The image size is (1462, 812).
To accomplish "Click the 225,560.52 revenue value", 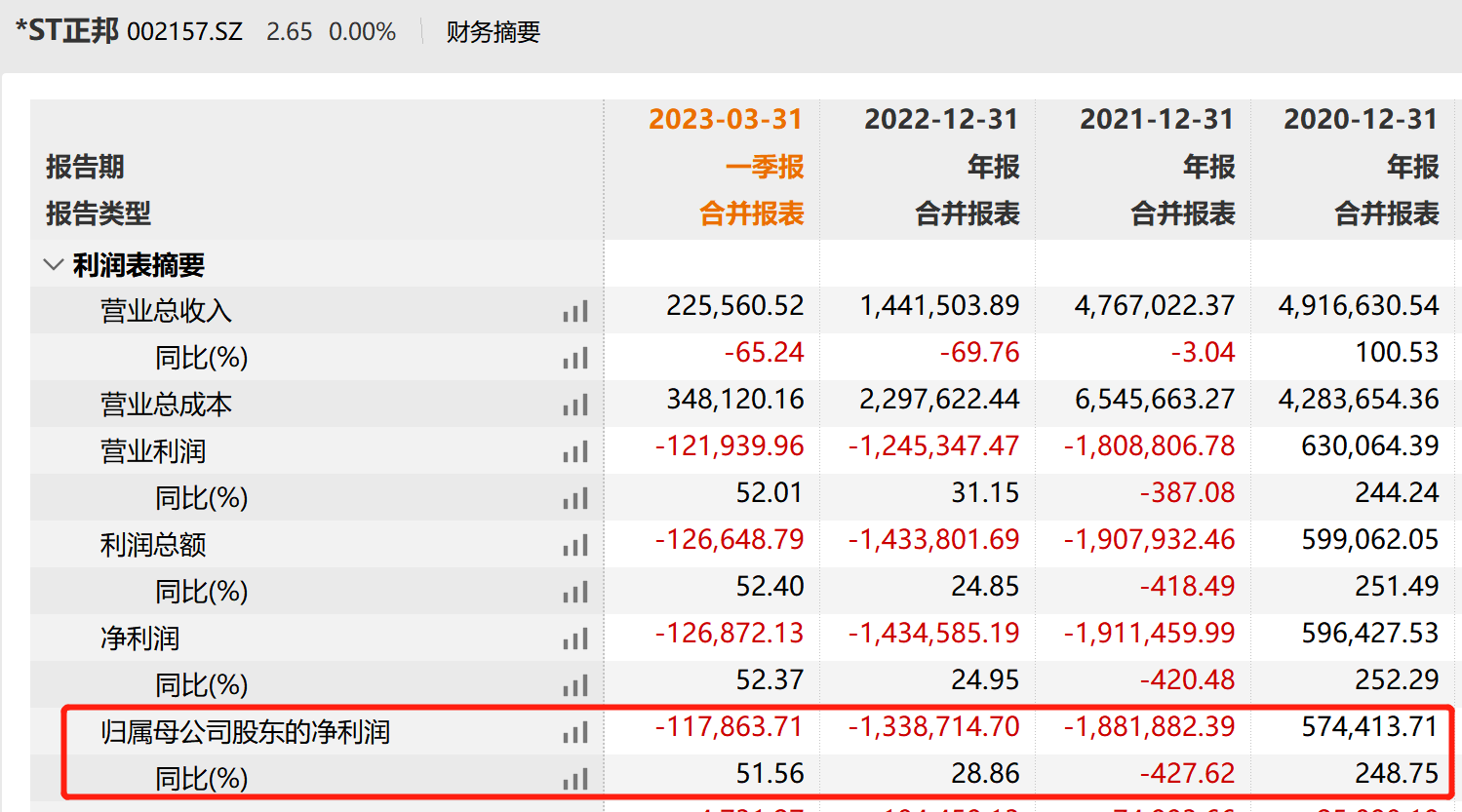I will [x=735, y=306].
